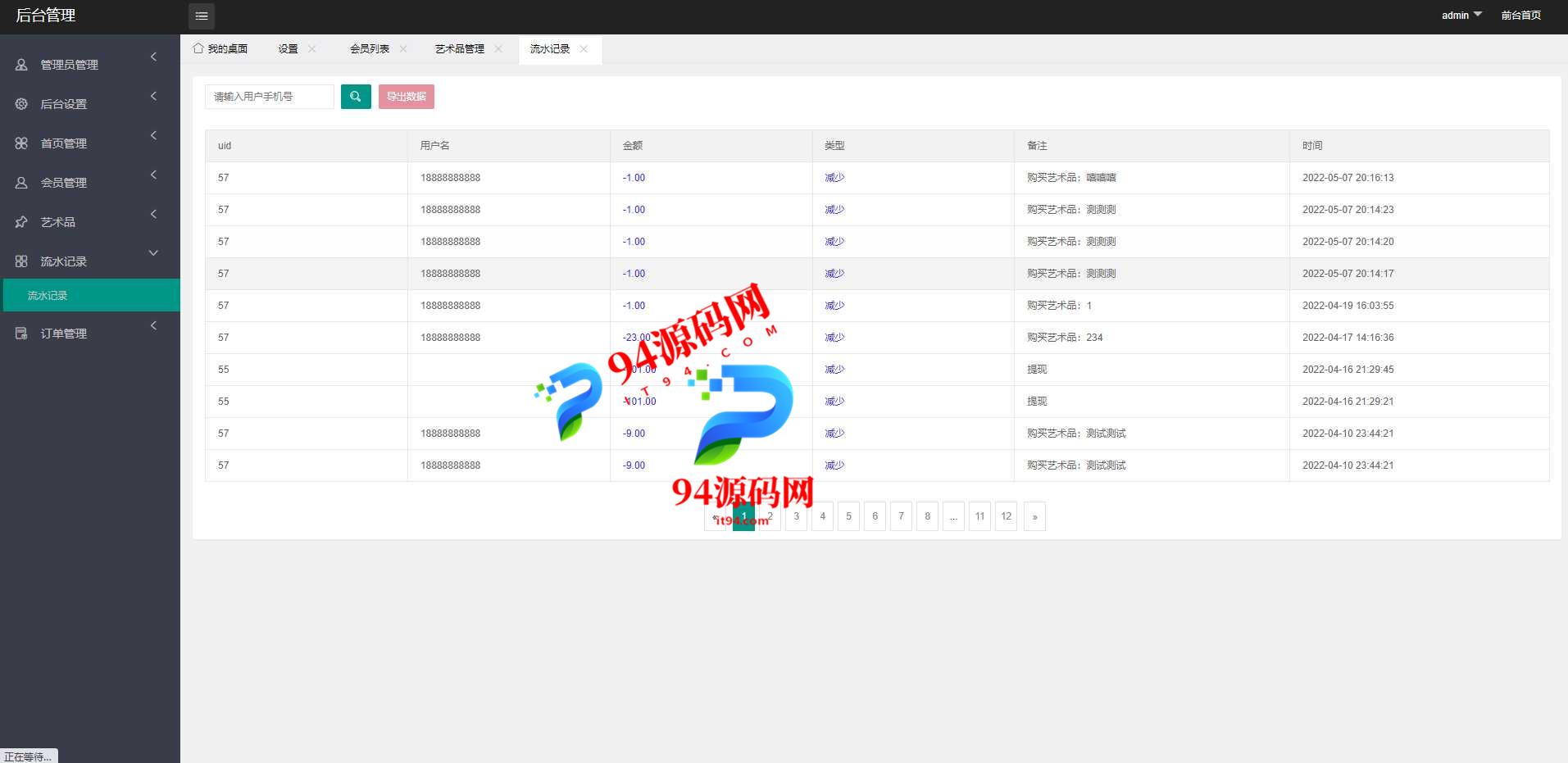Click the home icon on 我的桌面 tab
The image size is (1568, 763).
click(198, 48)
